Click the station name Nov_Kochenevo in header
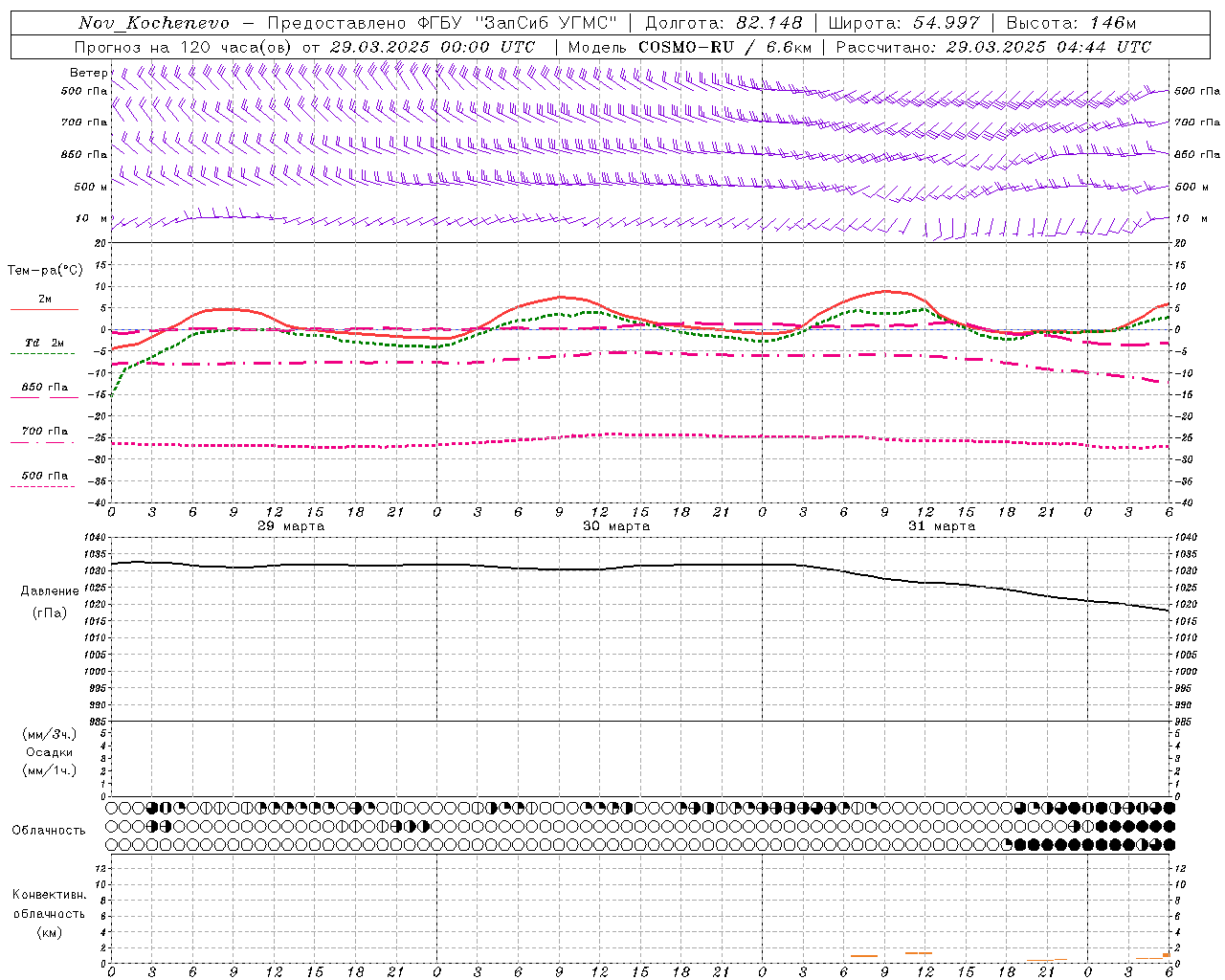Image resolution: width=1225 pixels, height=980 pixels. click(x=153, y=23)
